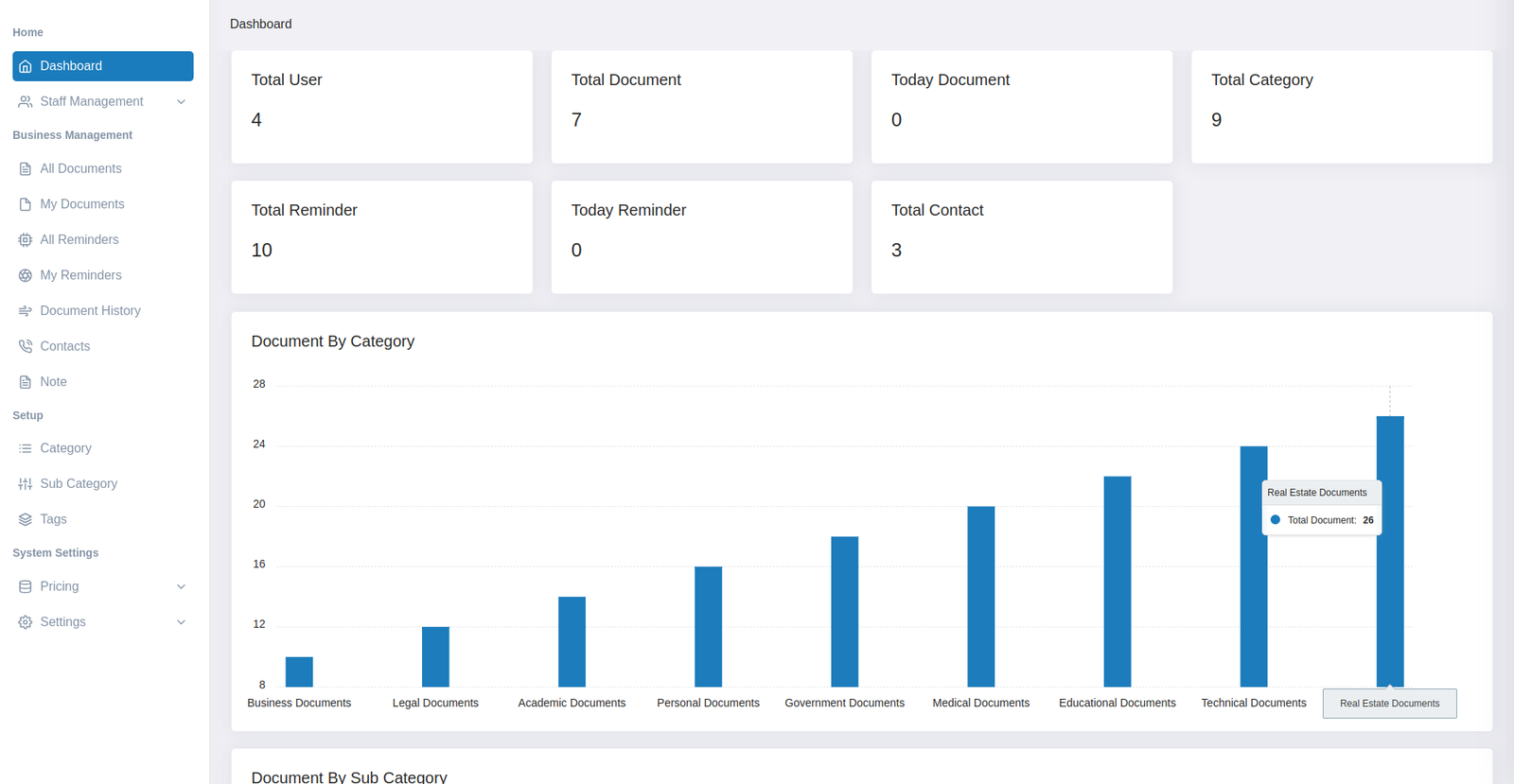Click the blue Total Document legend dot
The width and height of the screenshot is (1514, 784).
[1275, 520]
